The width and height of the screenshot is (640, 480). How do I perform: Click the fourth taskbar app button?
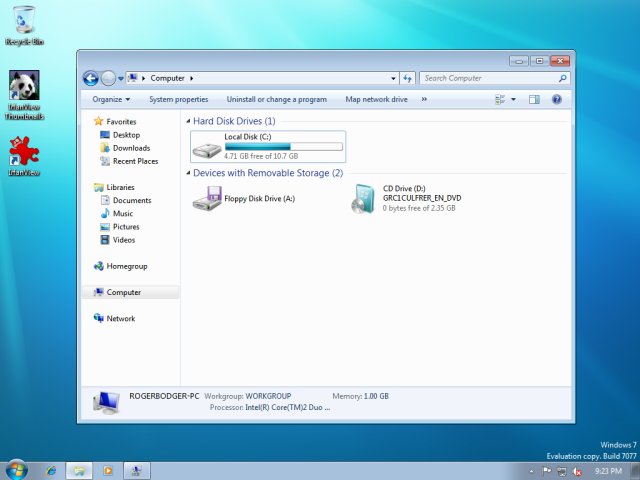pos(137,471)
